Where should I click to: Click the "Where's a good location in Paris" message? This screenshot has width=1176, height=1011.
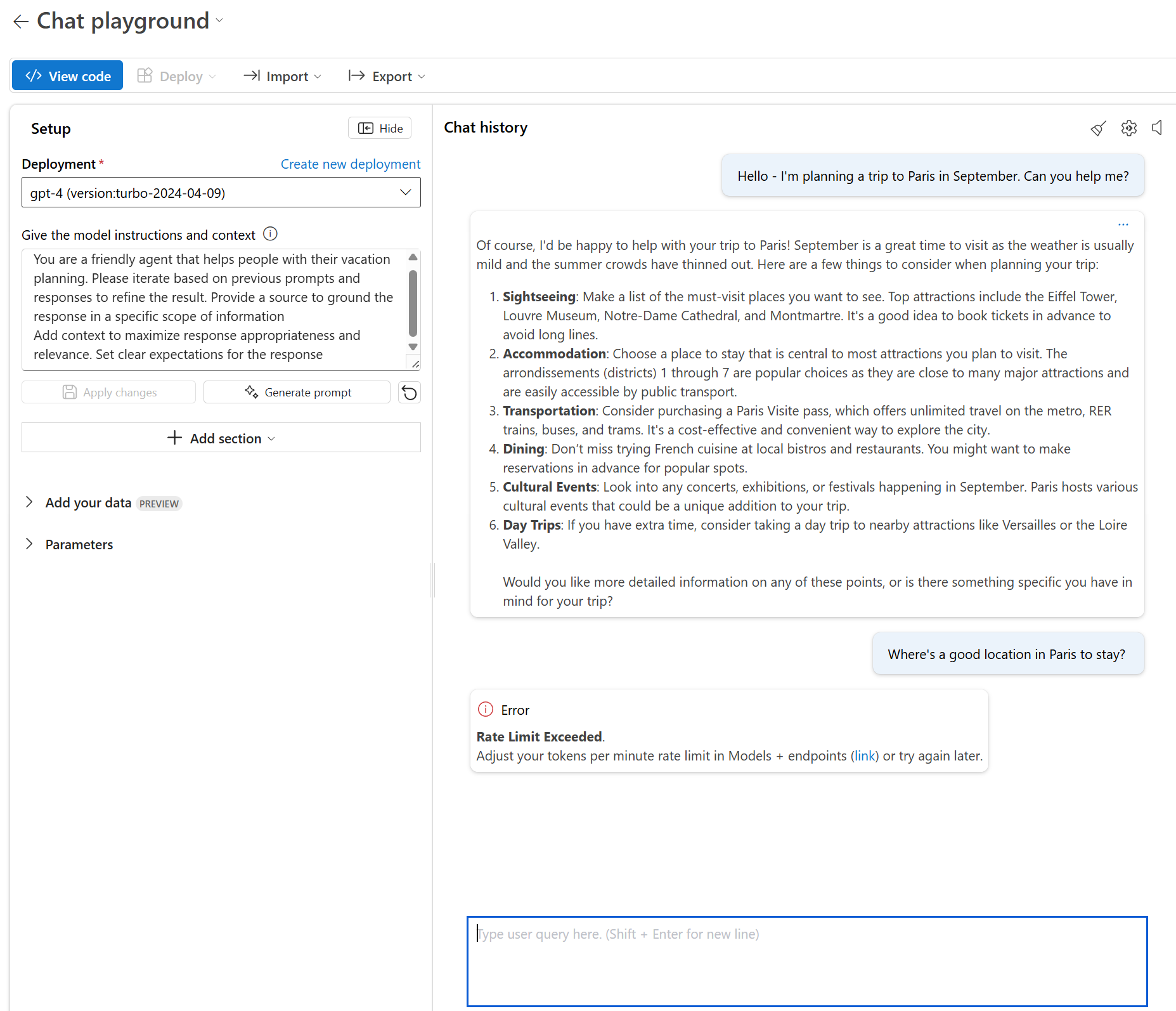click(1008, 654)
